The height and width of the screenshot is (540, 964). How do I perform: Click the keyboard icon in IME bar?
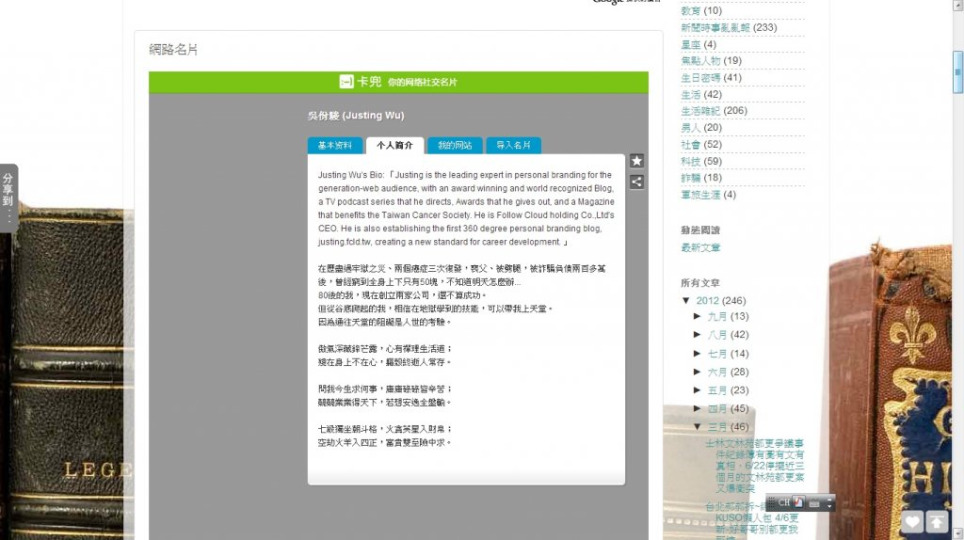coord(815,503)
